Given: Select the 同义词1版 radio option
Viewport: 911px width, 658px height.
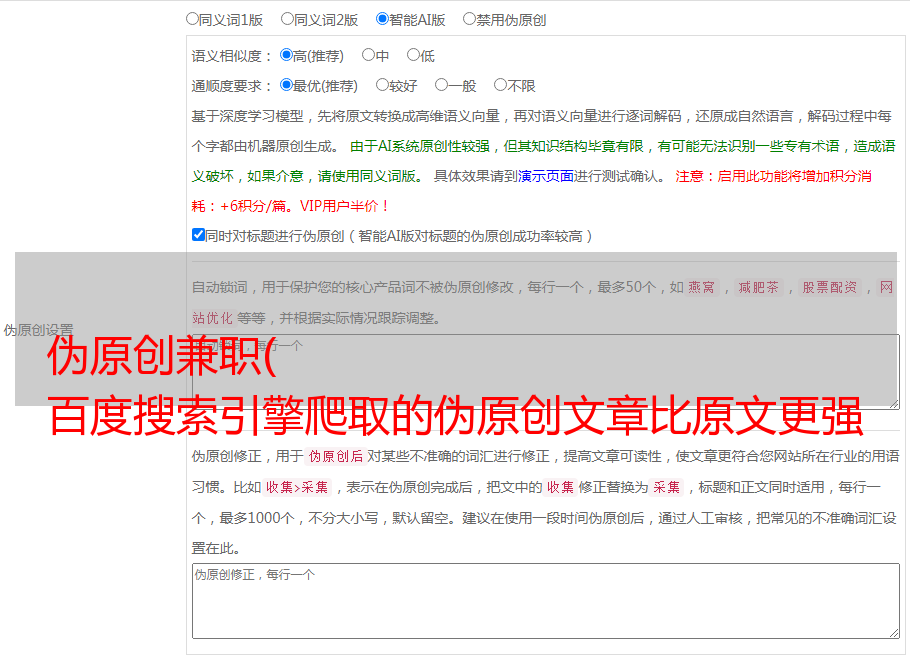Looking at the screenshot, I should (x=192, y=19).
